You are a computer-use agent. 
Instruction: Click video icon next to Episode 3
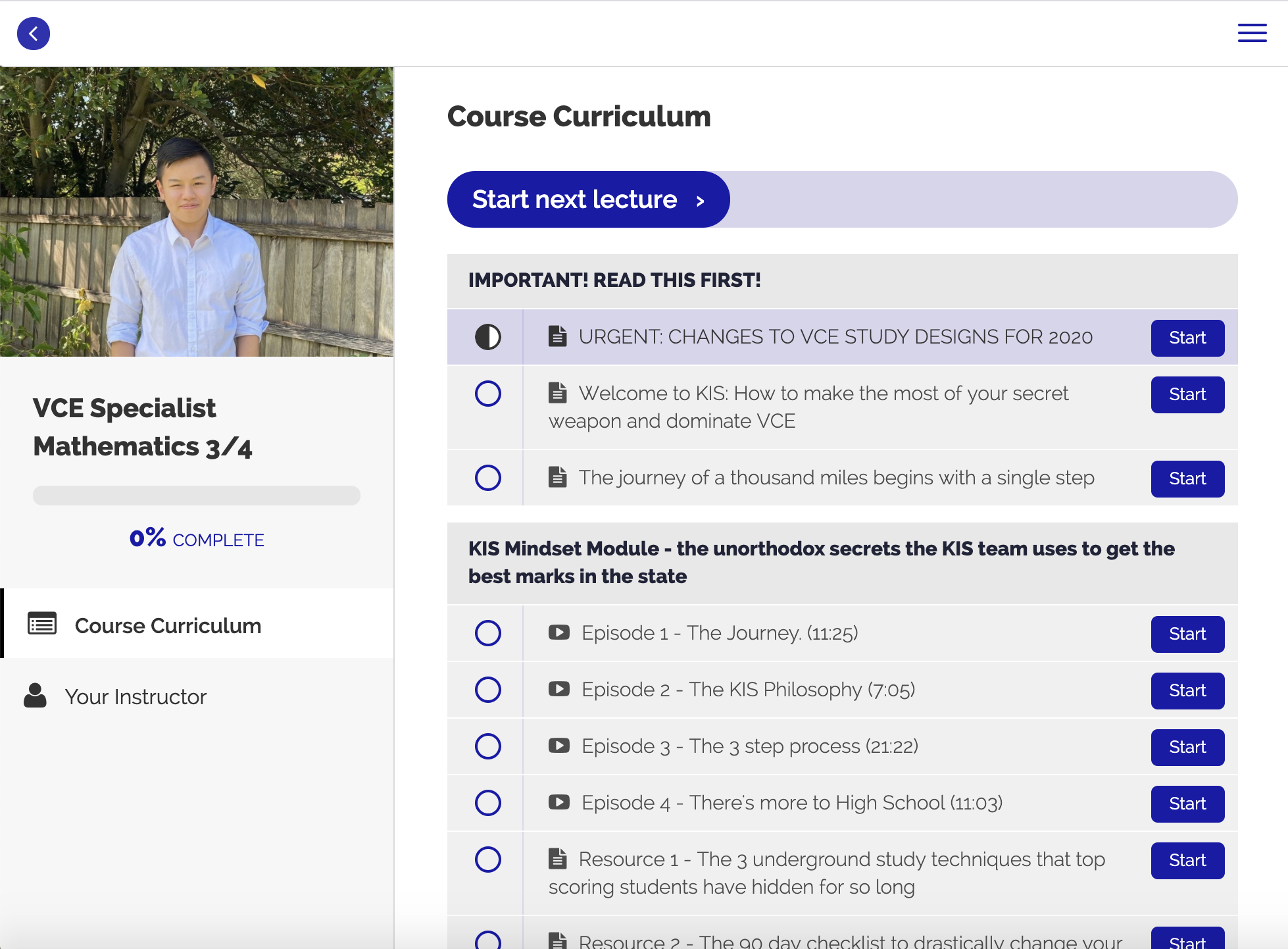559,746
